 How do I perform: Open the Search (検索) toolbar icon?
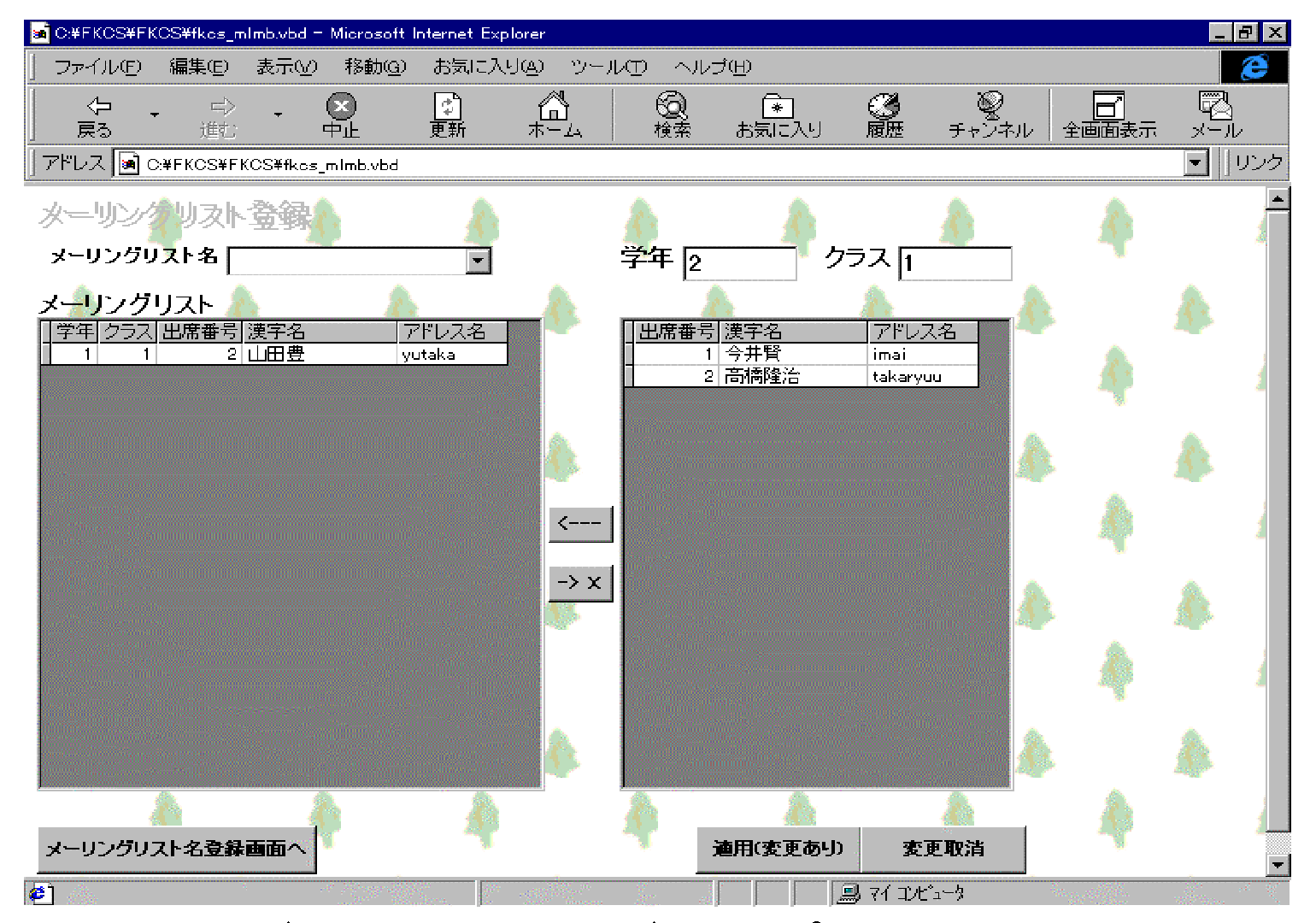coord(672,115)
